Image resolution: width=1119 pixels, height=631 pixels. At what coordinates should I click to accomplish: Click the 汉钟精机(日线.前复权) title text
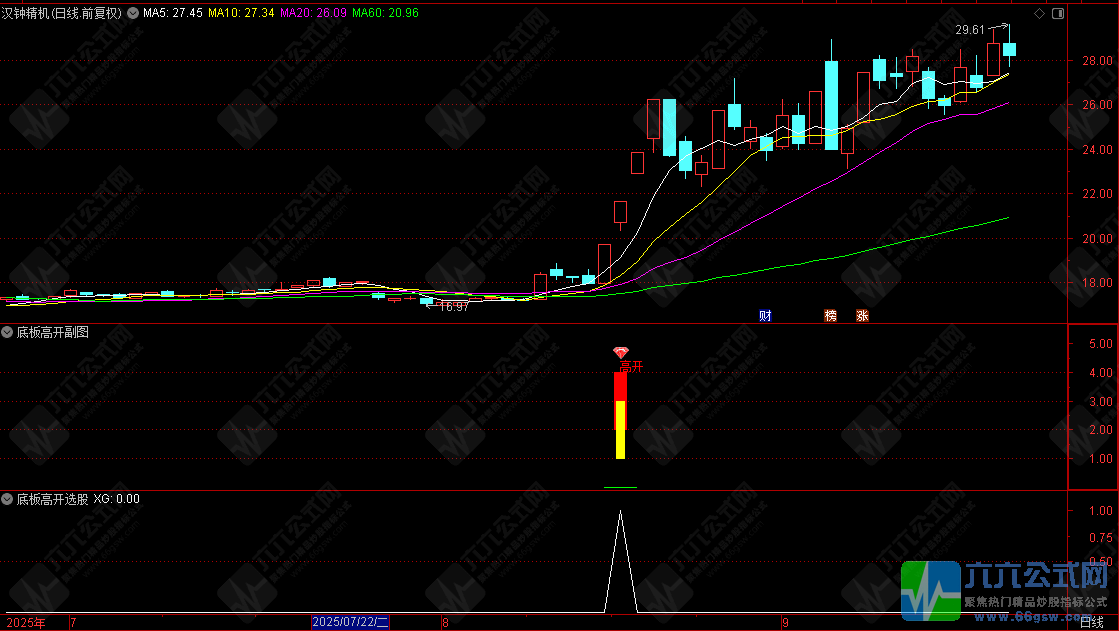point(62,13)
